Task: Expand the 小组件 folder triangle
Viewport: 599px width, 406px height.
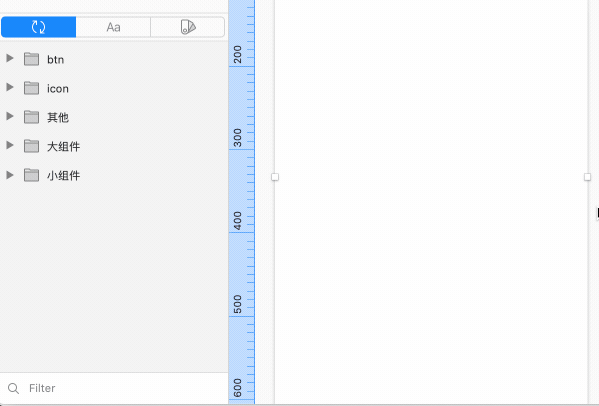Action: coord(10,175)
